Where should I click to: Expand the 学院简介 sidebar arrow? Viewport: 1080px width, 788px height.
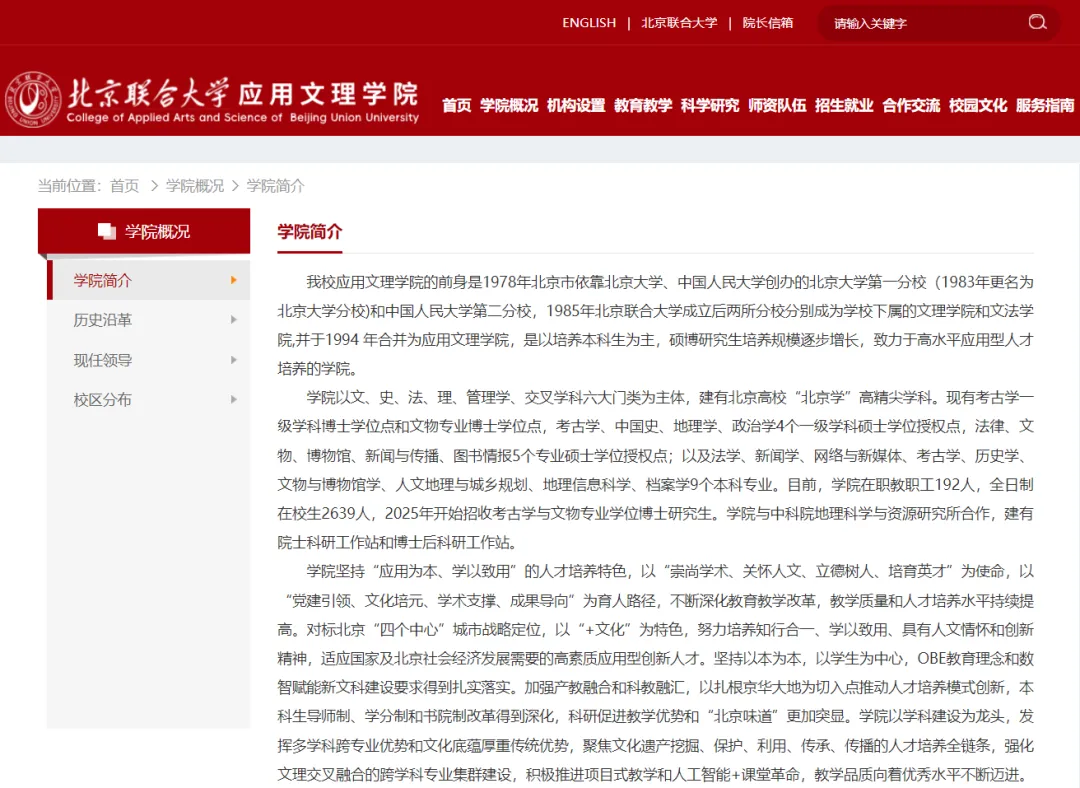234,280
